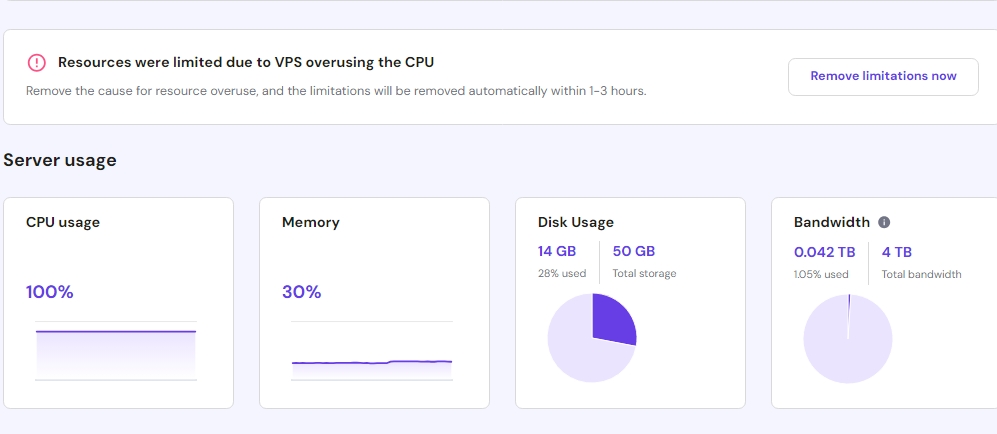Click the Disk Usage pie chart
The image size is (997, 434).
(x=592, y=338)
